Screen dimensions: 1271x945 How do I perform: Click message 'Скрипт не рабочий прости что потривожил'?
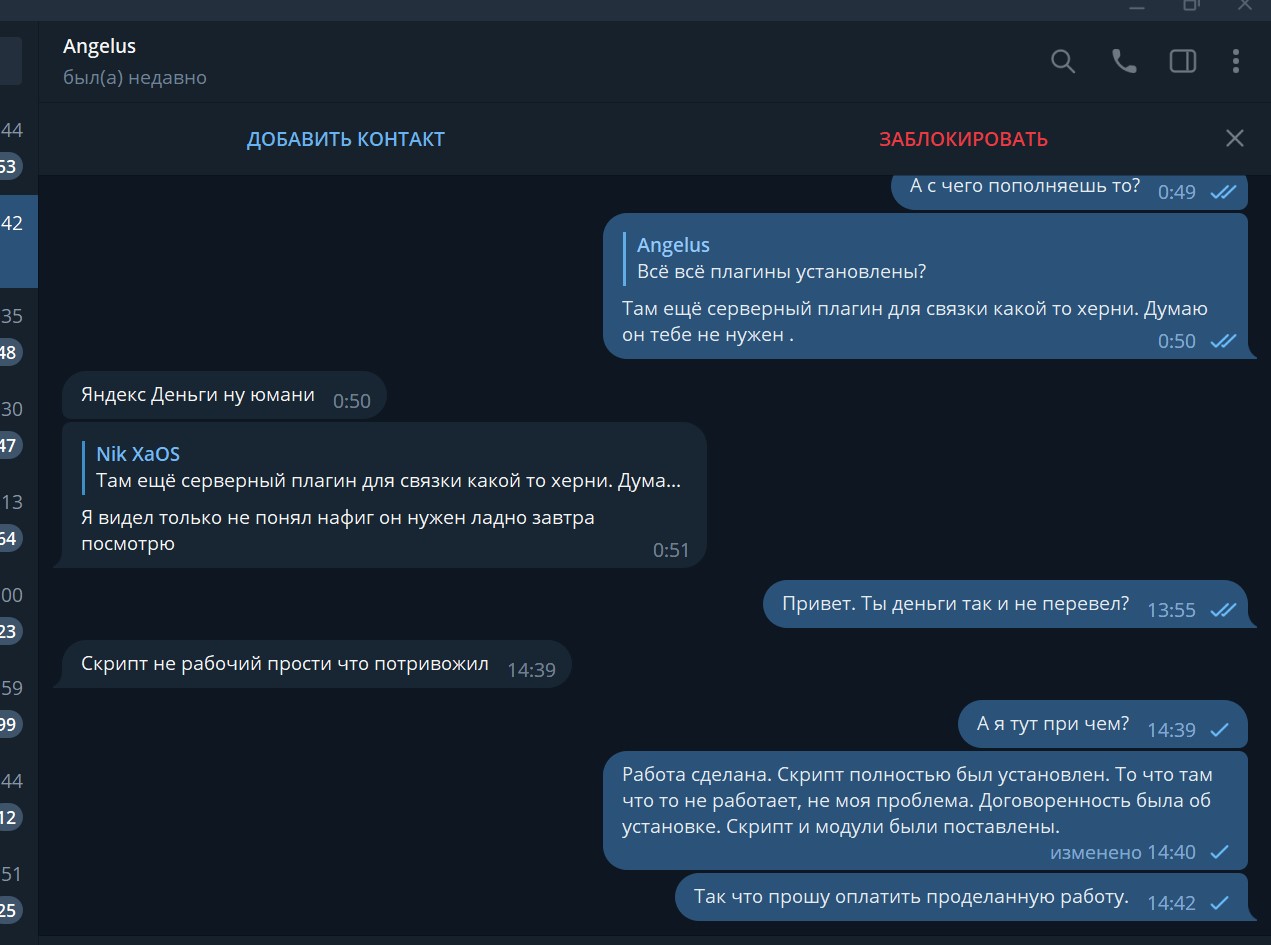pos(285,665)
